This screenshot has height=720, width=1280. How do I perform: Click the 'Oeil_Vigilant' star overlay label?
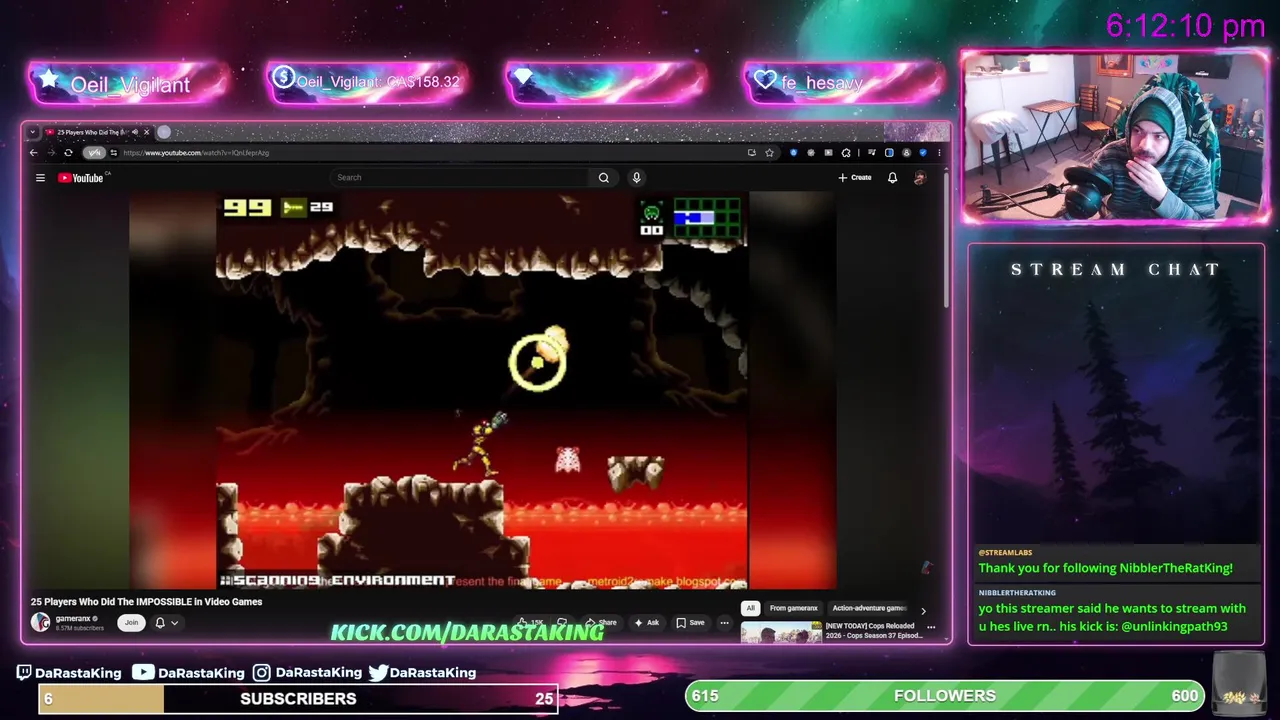130,85
